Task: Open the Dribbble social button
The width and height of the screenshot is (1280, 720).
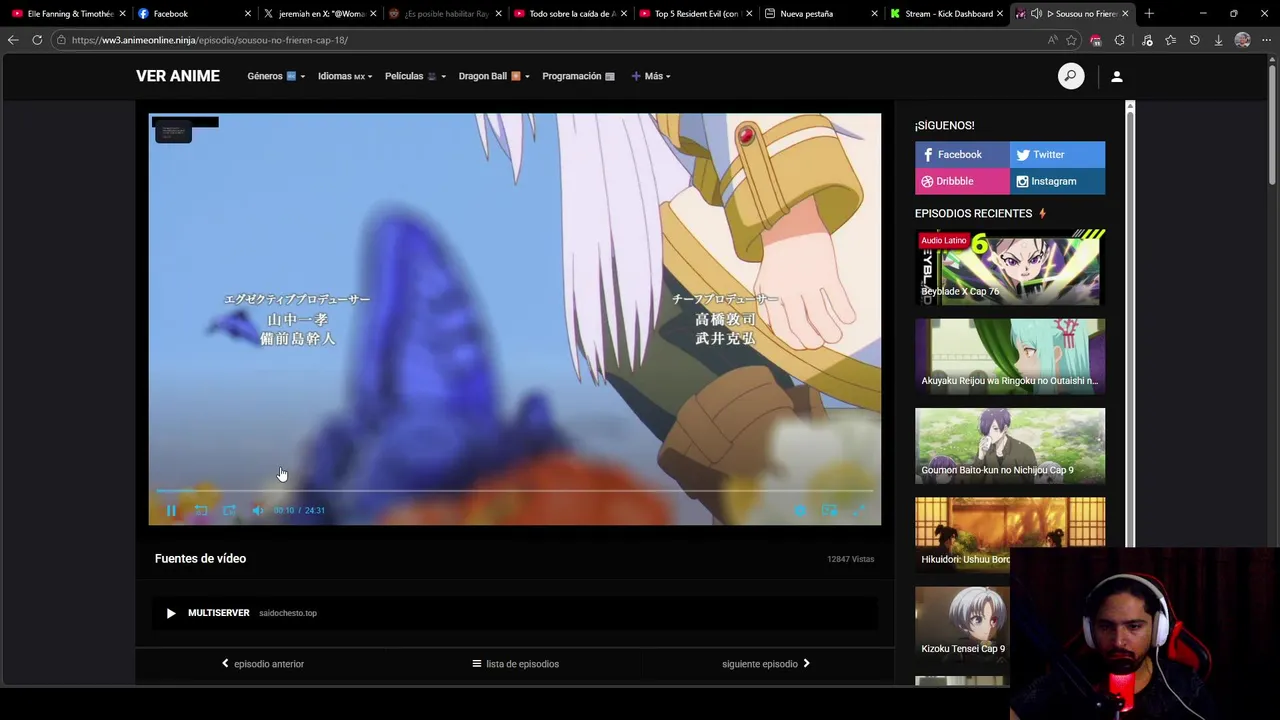Action: point(962,181)
